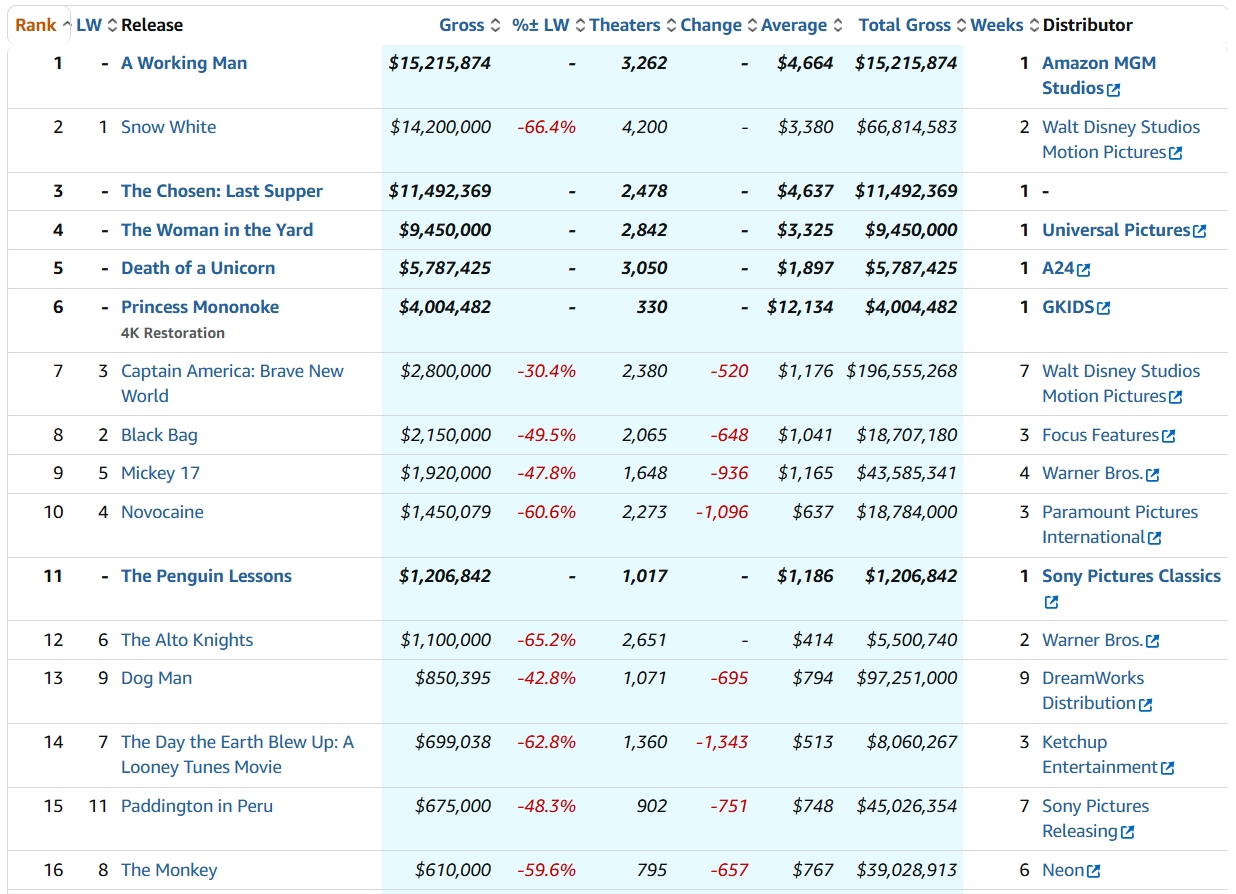Open the Snow White release link
The image size is (1236, 894).
[168, 127]
